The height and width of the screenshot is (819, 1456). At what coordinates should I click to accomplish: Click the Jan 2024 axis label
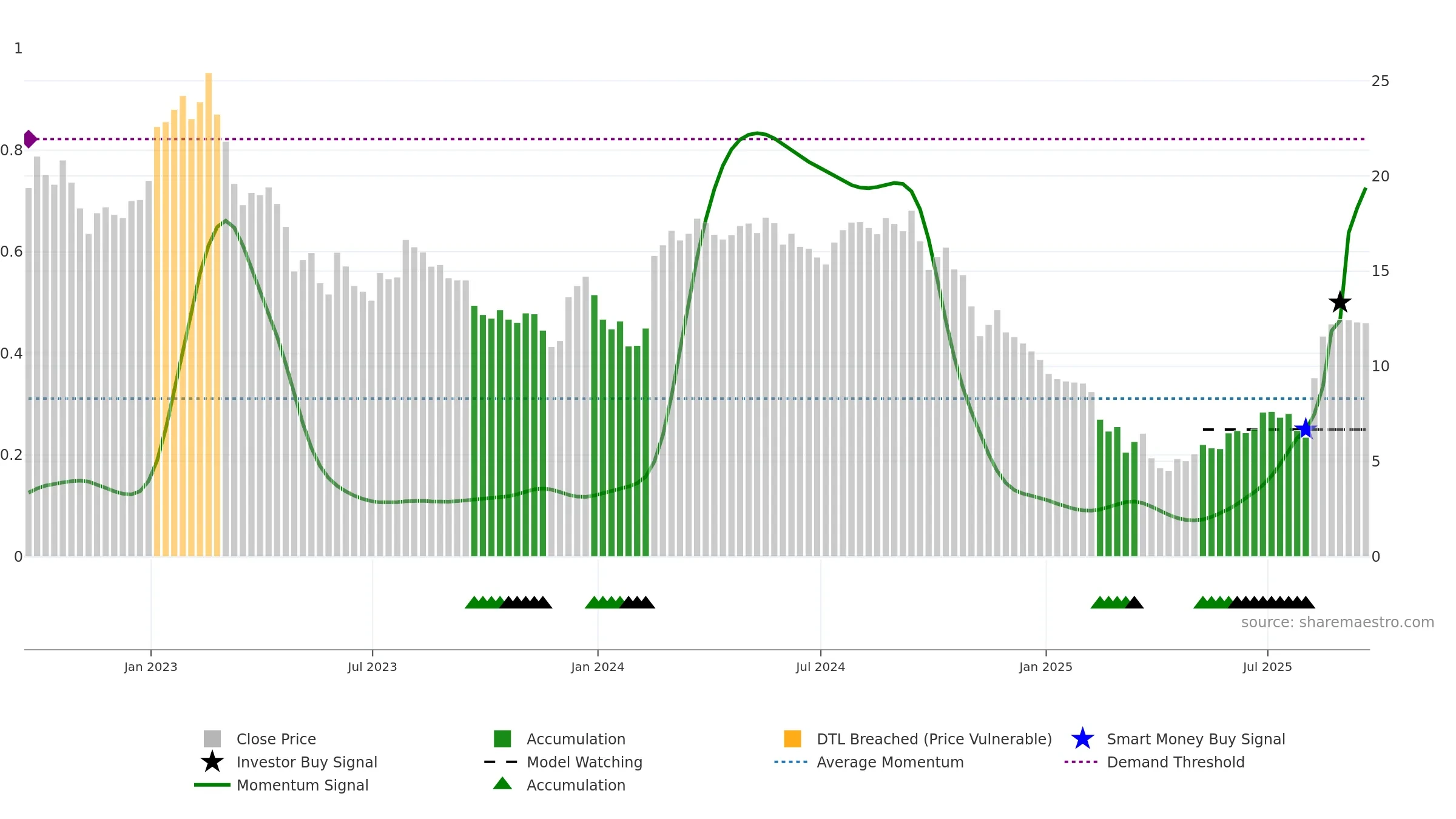598,667
